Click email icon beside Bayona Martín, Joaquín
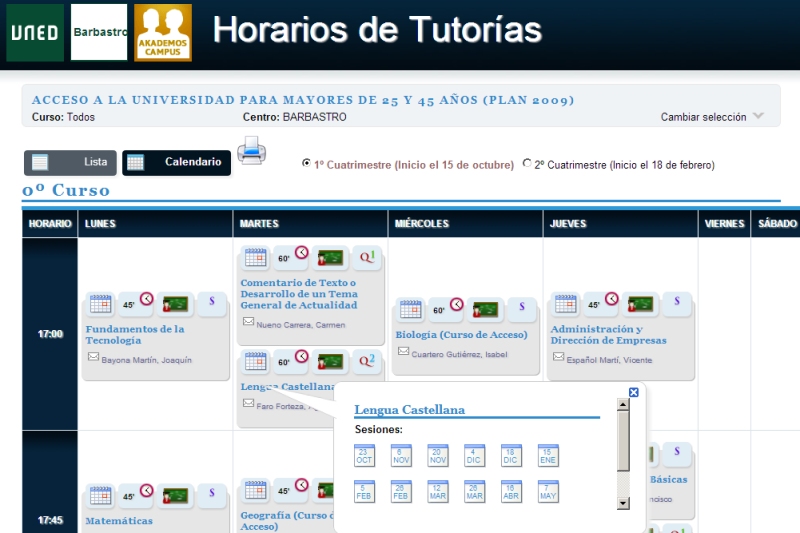Viewport: 800px width, 533px height. 93,358
